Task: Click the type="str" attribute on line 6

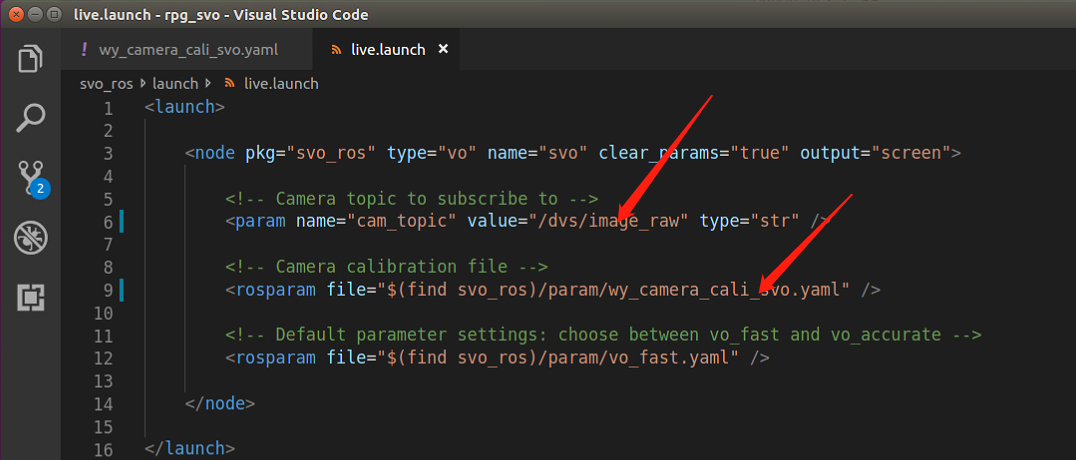Action: [x=749, y=221]
